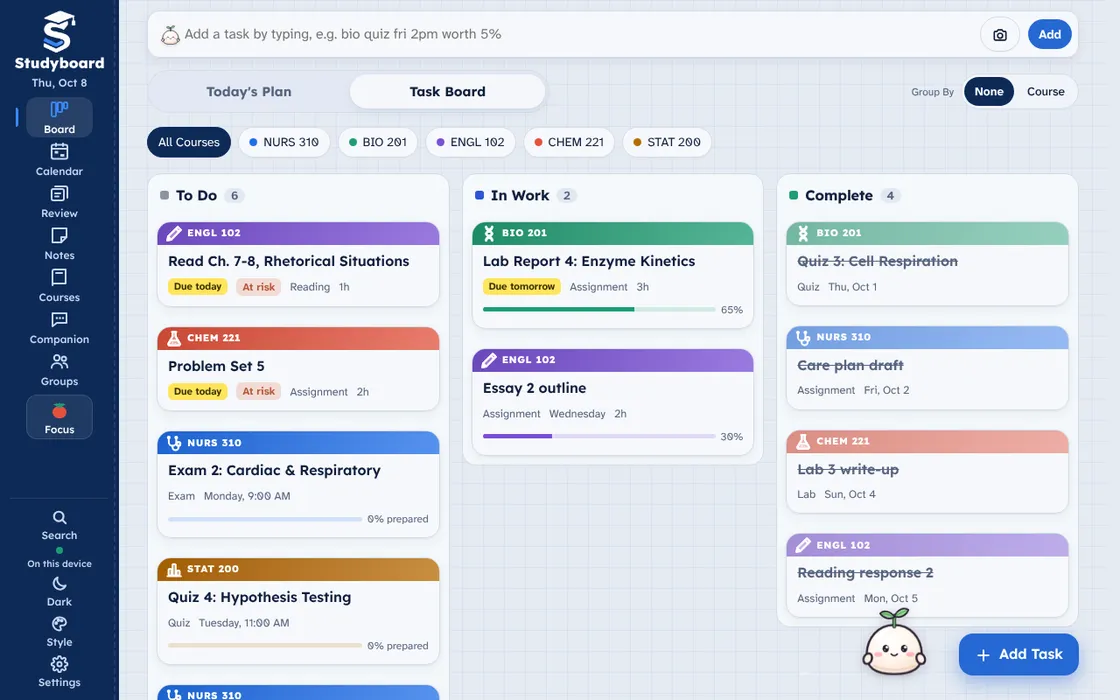Open the Companion chat in sidebar
Screen dimensions: 1120x700
coord(59,328)
